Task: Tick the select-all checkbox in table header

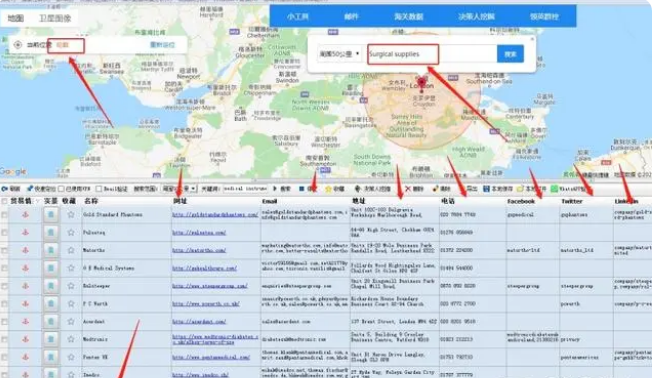Action: (5, 201)
